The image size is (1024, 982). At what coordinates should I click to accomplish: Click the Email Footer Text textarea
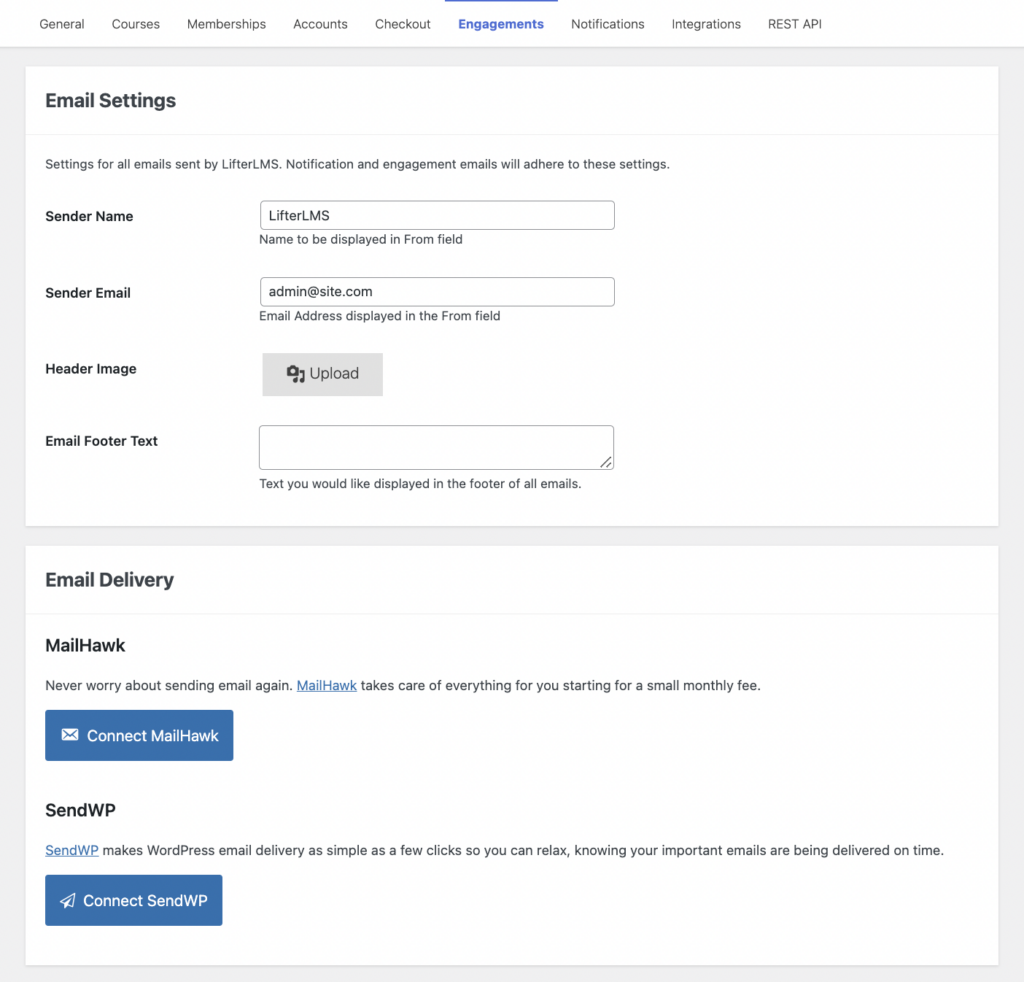pyautogui.click(x=437, y=447)
